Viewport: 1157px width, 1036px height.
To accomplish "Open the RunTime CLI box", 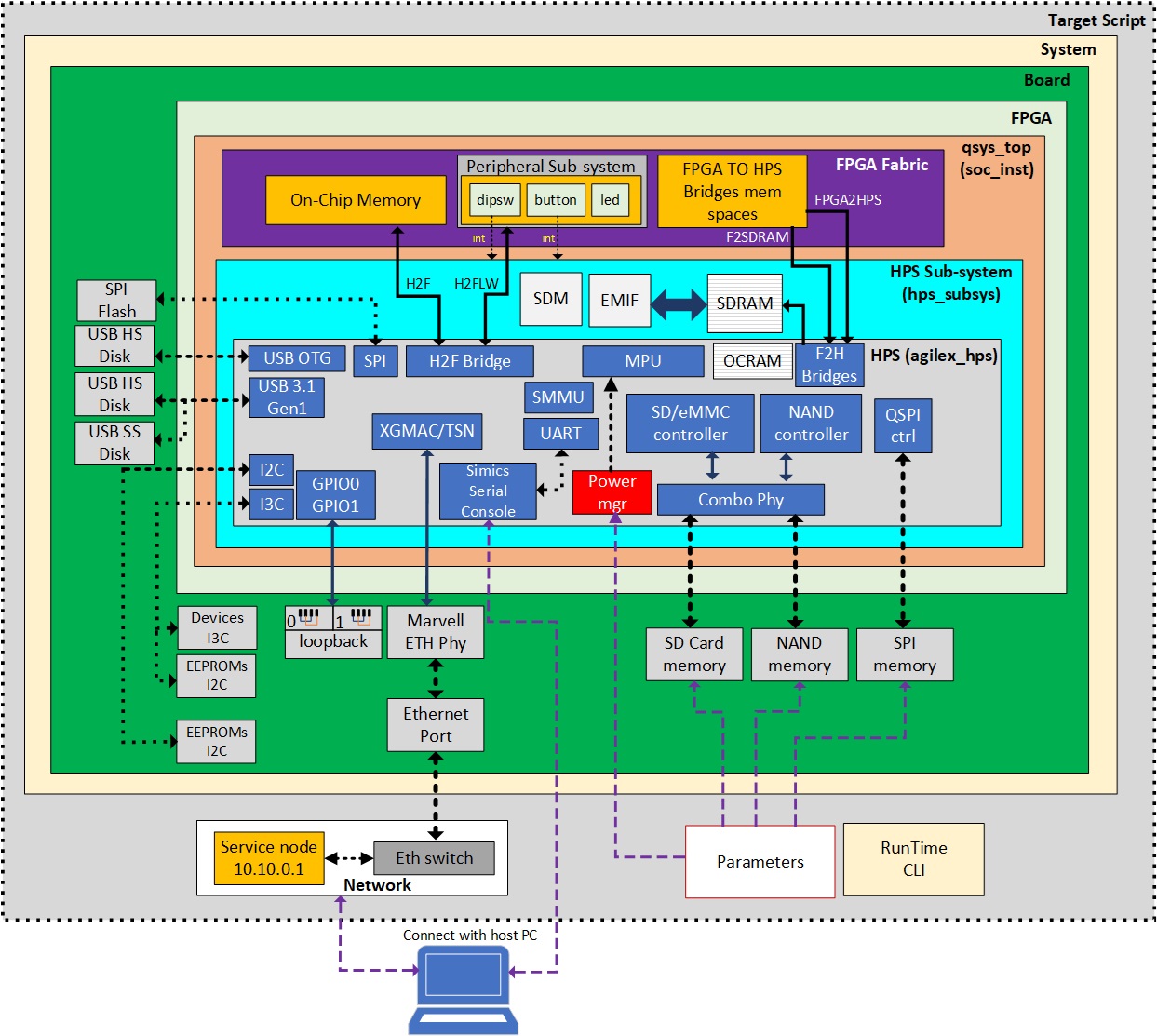I will [x=913, y=859].
